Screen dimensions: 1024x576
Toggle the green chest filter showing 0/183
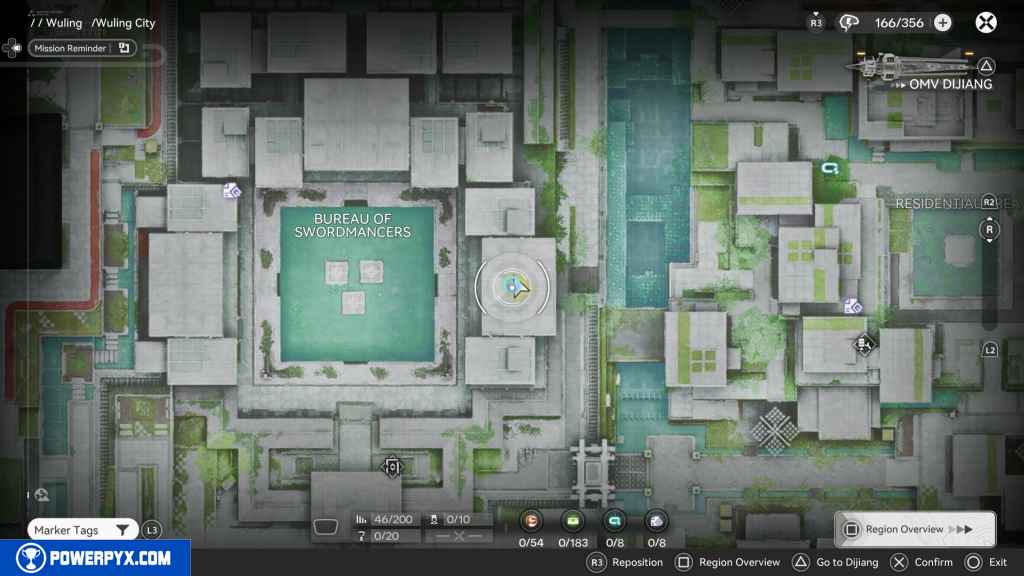pos(573,520)
